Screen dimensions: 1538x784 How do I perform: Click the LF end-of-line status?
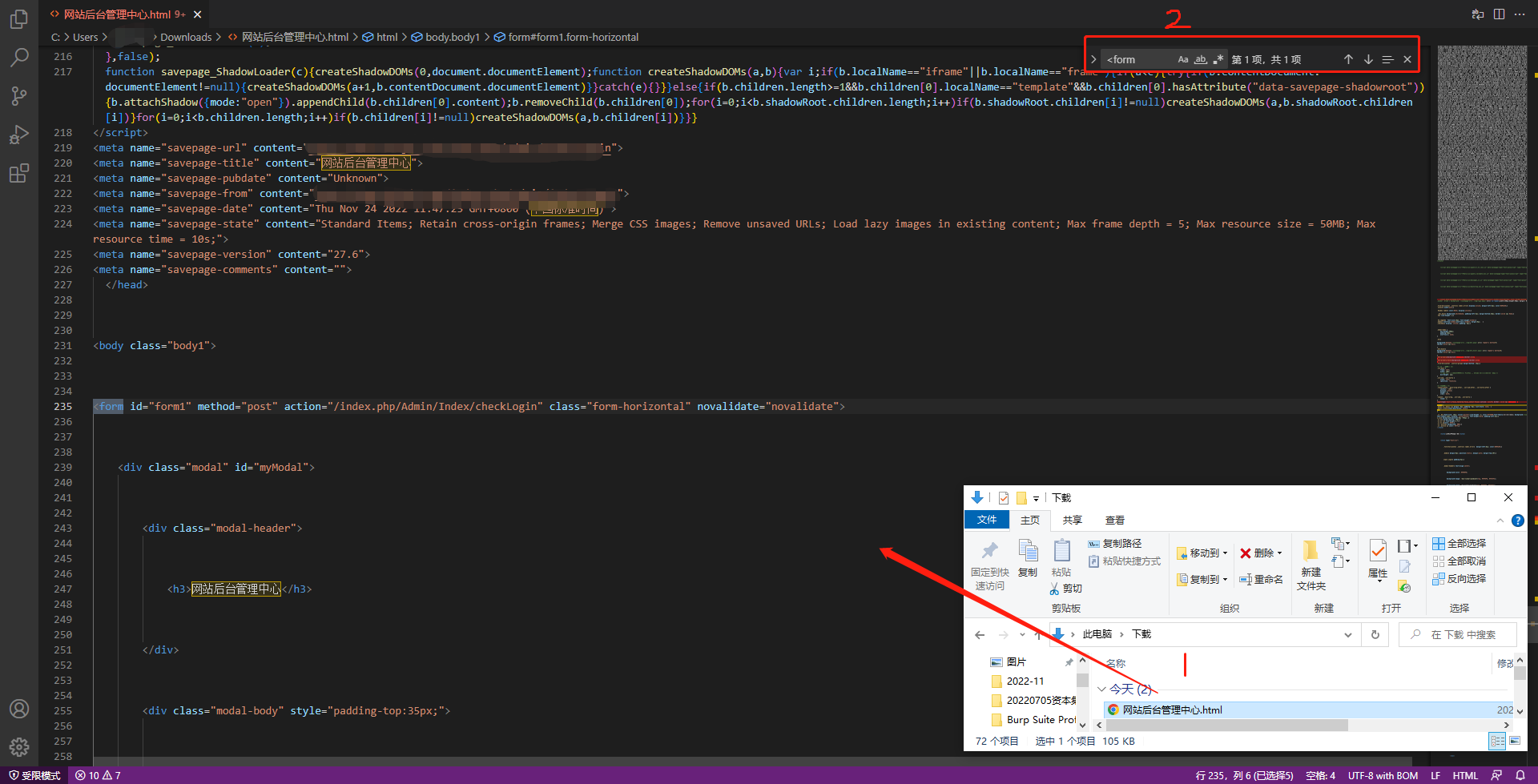1435,775
